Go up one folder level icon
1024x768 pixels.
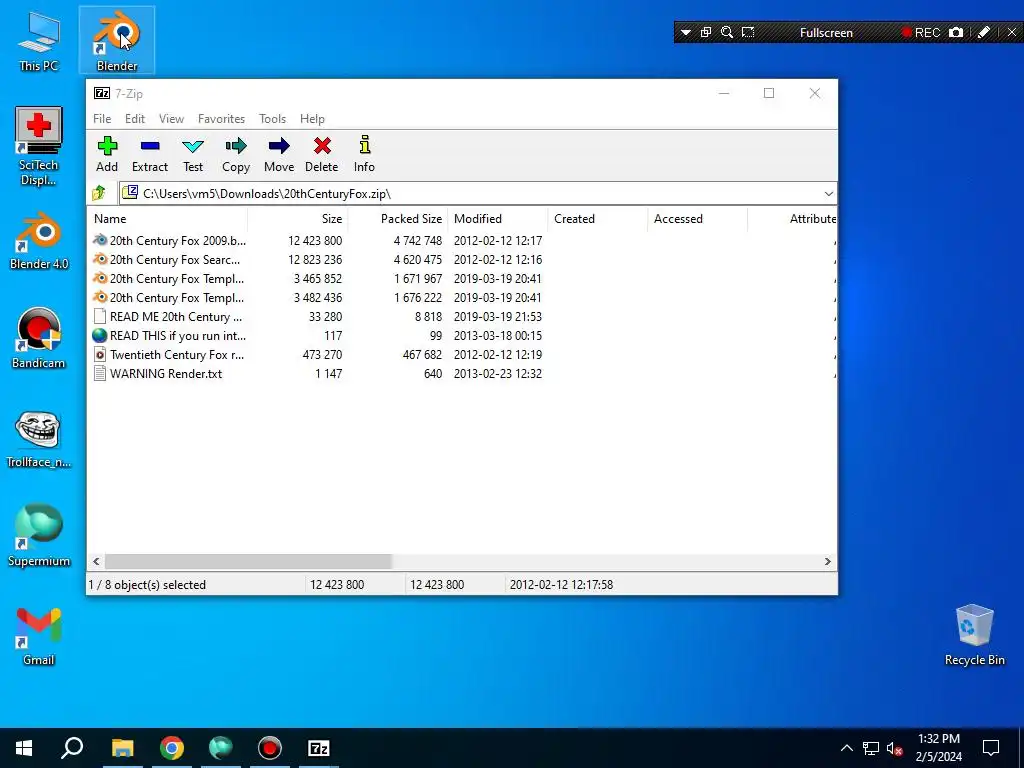pyautogui.click(x=99, y=193)
